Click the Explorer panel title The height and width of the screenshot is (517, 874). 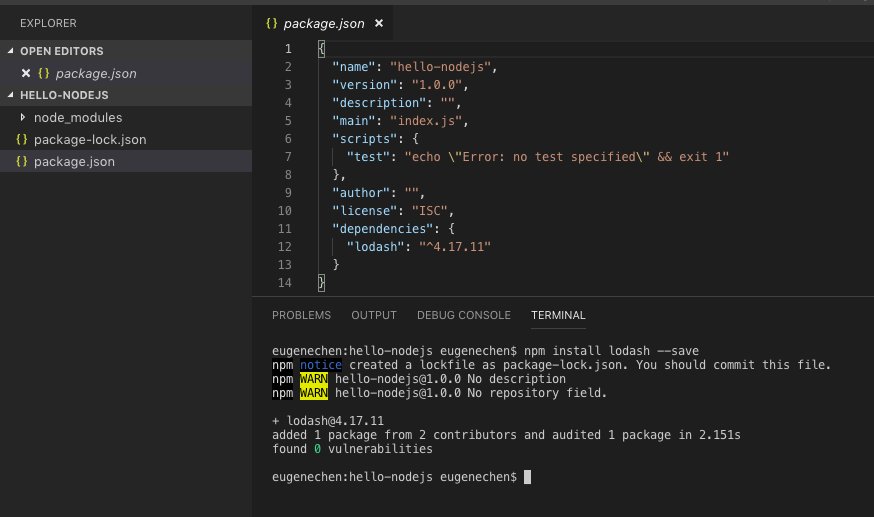point(48,23)
